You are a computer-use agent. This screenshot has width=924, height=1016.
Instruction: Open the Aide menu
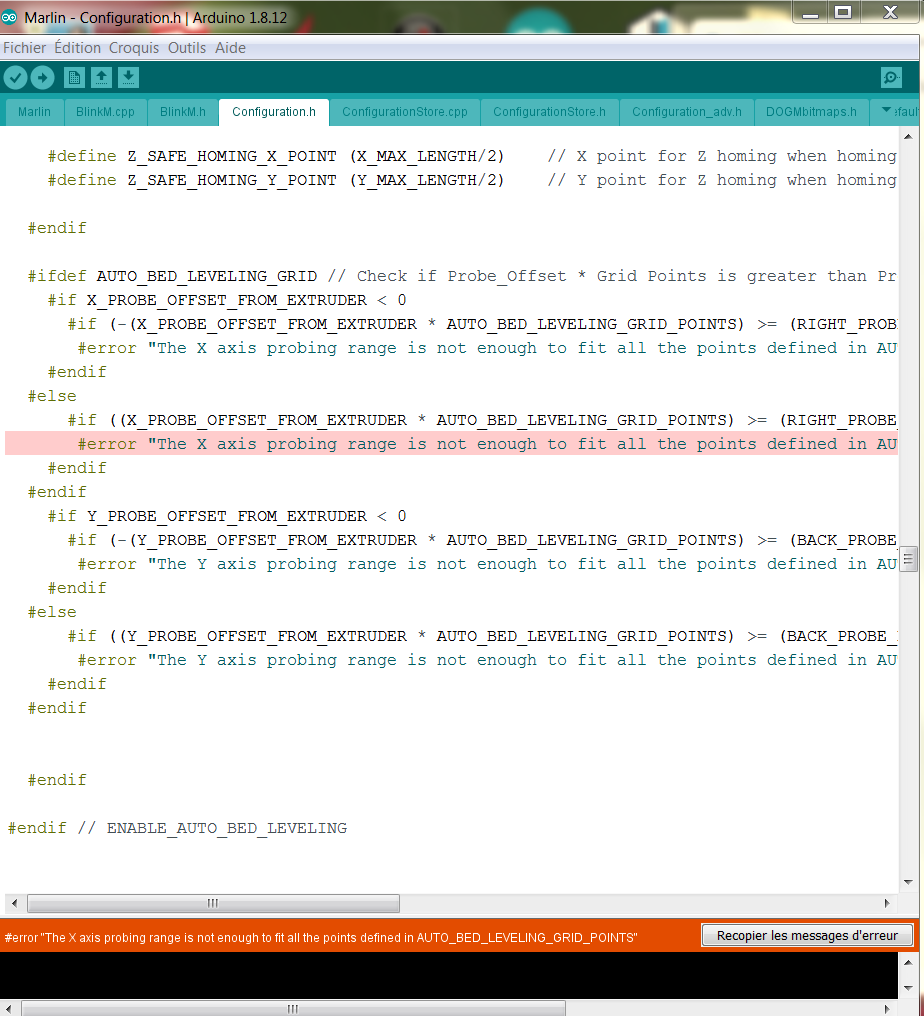click(230, 48)
